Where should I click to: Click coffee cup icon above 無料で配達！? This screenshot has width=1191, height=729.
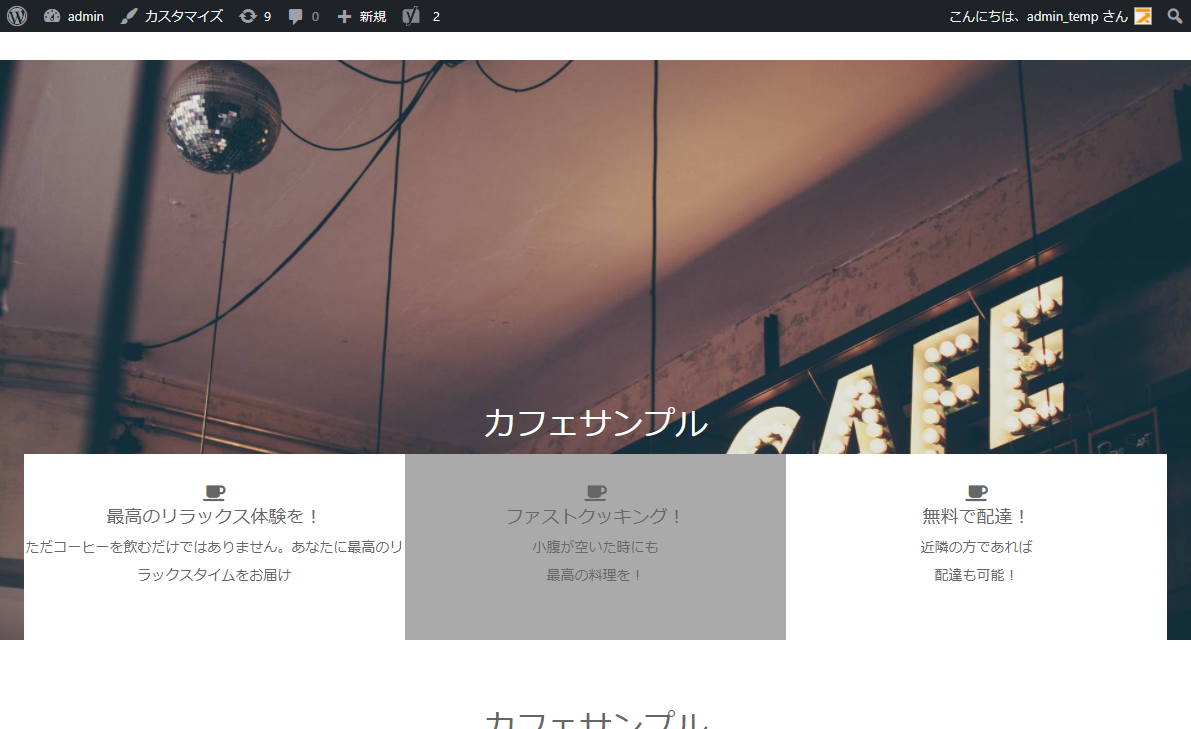(976, 492)
